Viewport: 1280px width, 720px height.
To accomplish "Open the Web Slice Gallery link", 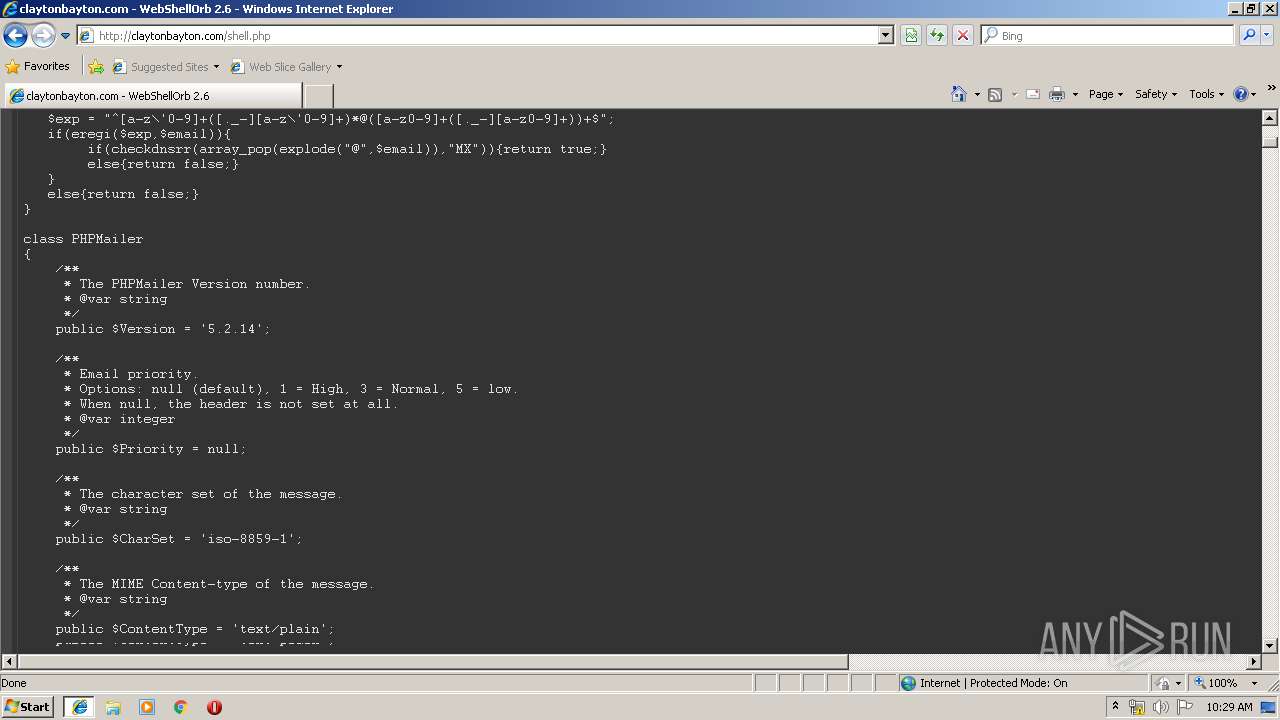I will (x=281, y=67).
